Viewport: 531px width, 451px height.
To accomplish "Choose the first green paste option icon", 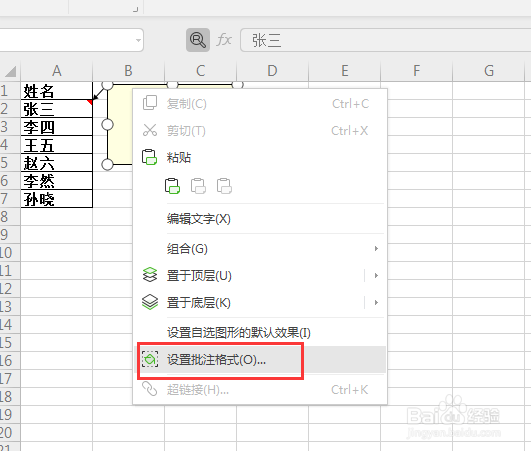I will 172,186.
